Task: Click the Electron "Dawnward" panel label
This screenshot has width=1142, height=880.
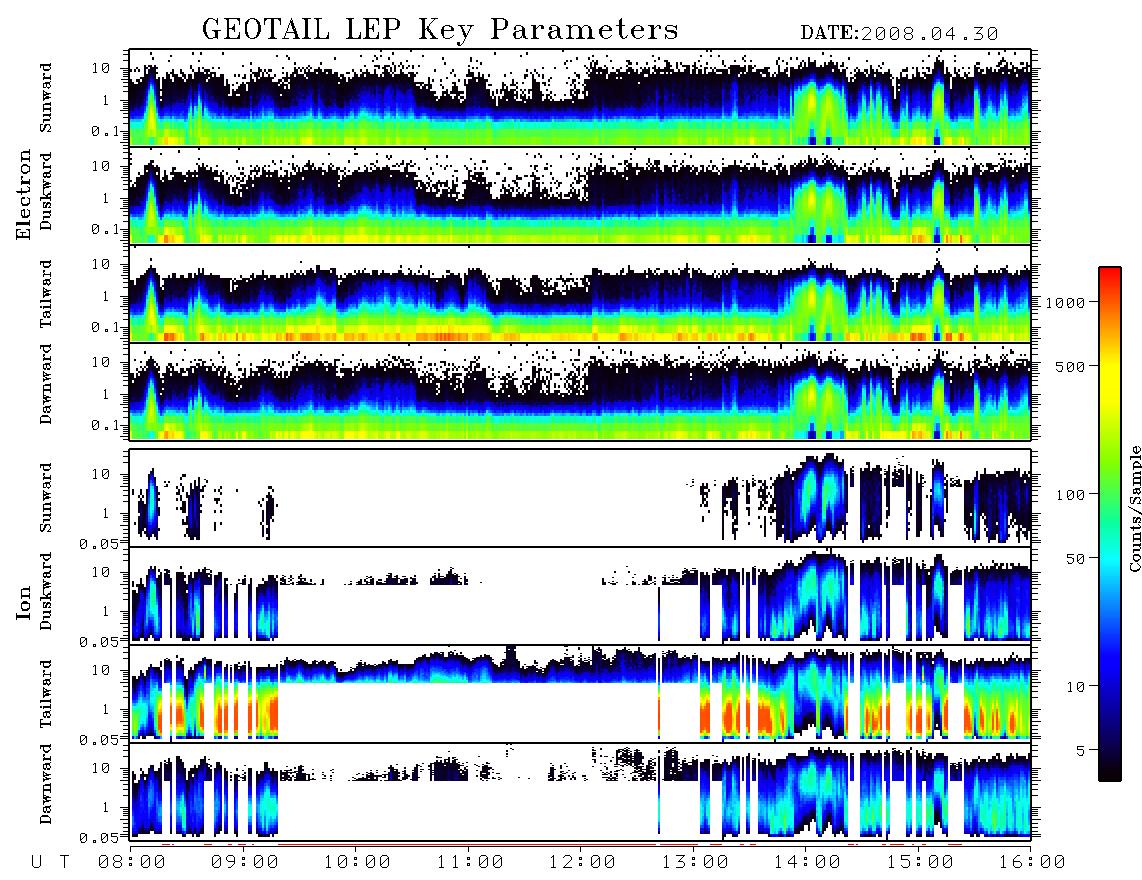Action: point(46,384)
